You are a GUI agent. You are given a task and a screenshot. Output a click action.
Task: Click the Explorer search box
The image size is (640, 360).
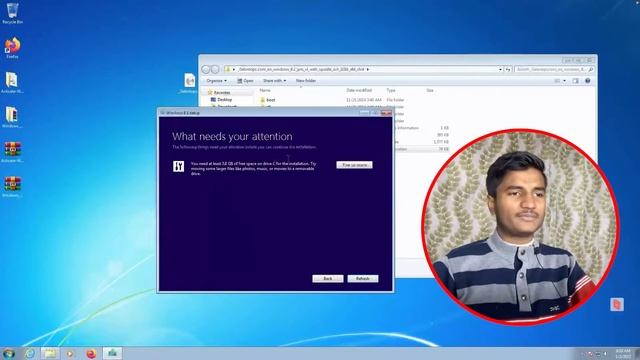pos(554,69)
